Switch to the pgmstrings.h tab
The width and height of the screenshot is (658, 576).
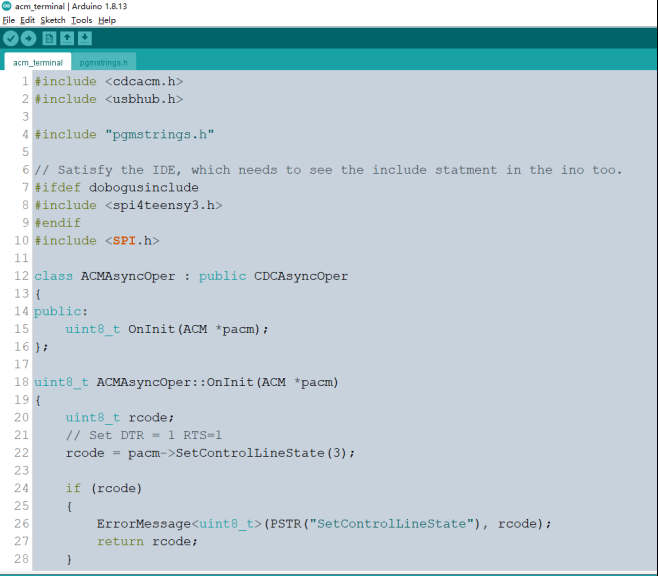tap(104, 62)
